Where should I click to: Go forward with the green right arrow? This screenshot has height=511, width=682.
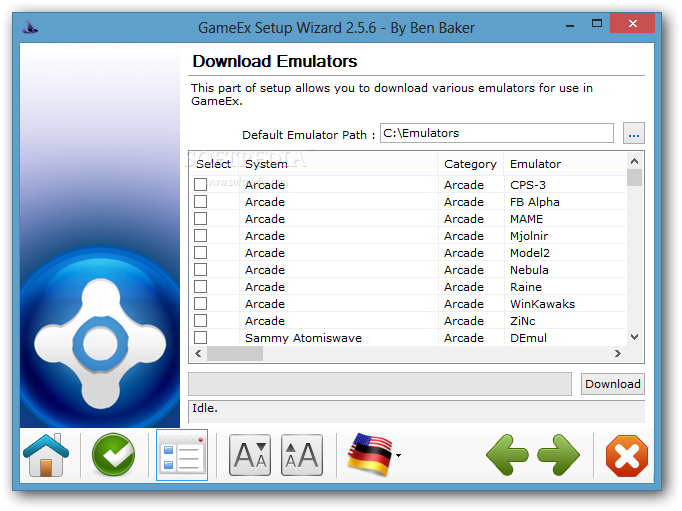point(558,455)
